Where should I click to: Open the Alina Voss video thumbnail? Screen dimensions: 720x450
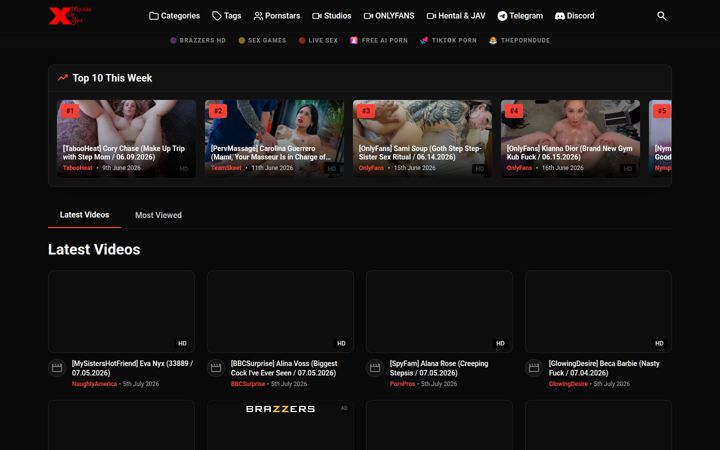281,311
